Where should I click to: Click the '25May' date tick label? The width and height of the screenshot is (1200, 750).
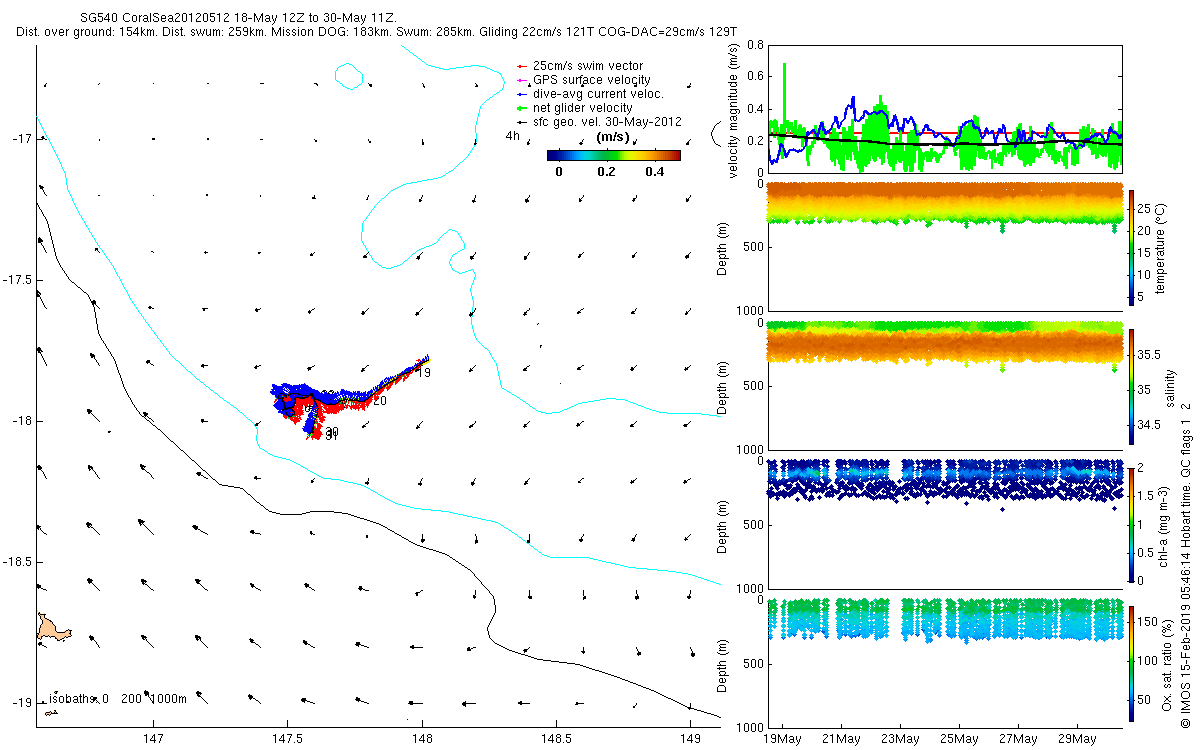(959, 739)
